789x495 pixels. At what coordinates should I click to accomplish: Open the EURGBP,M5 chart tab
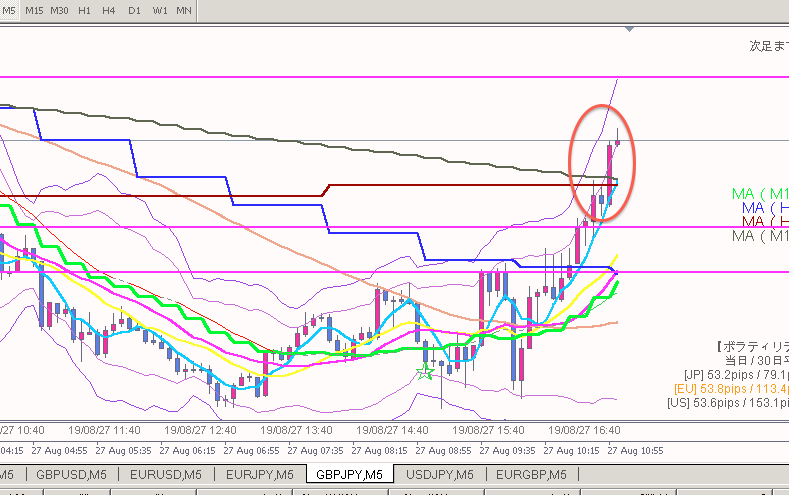tap(531, 474)
